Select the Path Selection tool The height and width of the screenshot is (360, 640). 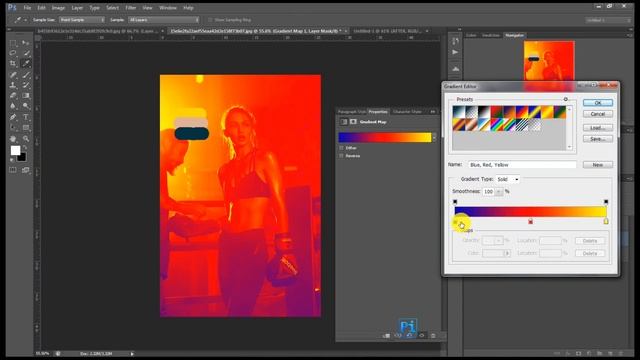pyautogui.click(x=13, y=128)
